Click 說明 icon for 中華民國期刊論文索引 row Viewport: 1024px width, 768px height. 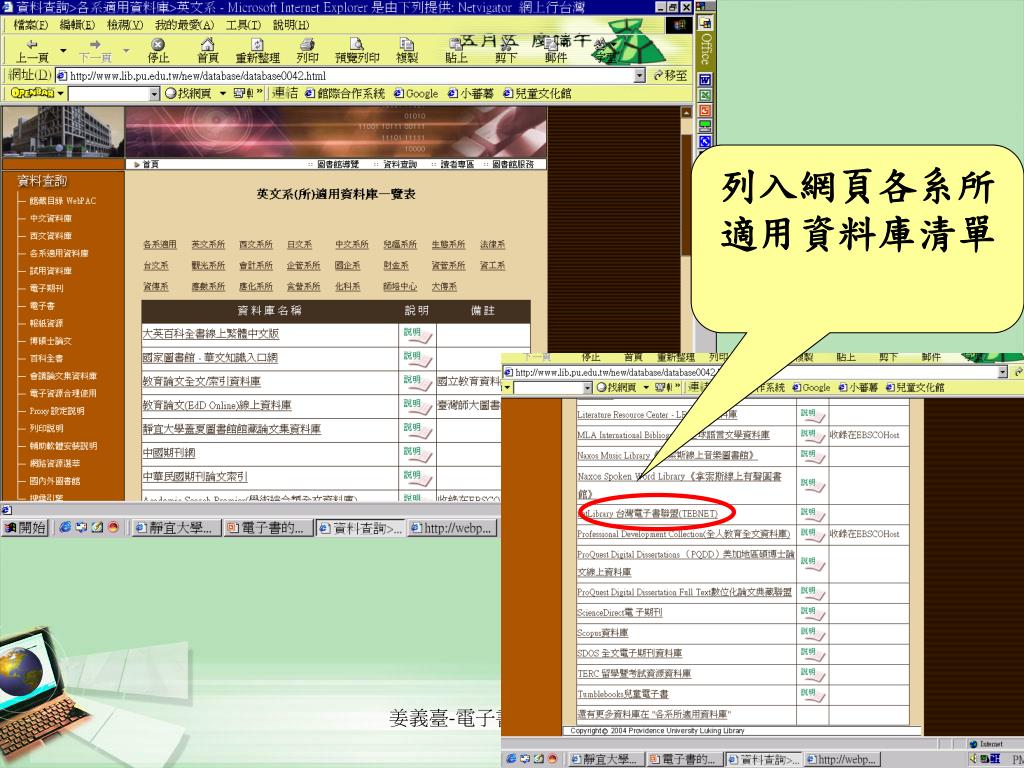[x=417, y=477]
